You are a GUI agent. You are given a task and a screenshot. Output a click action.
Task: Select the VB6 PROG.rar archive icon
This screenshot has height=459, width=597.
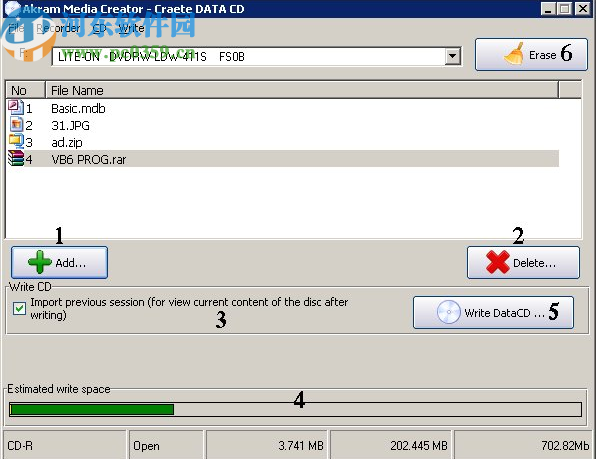[x=16, y=158]
